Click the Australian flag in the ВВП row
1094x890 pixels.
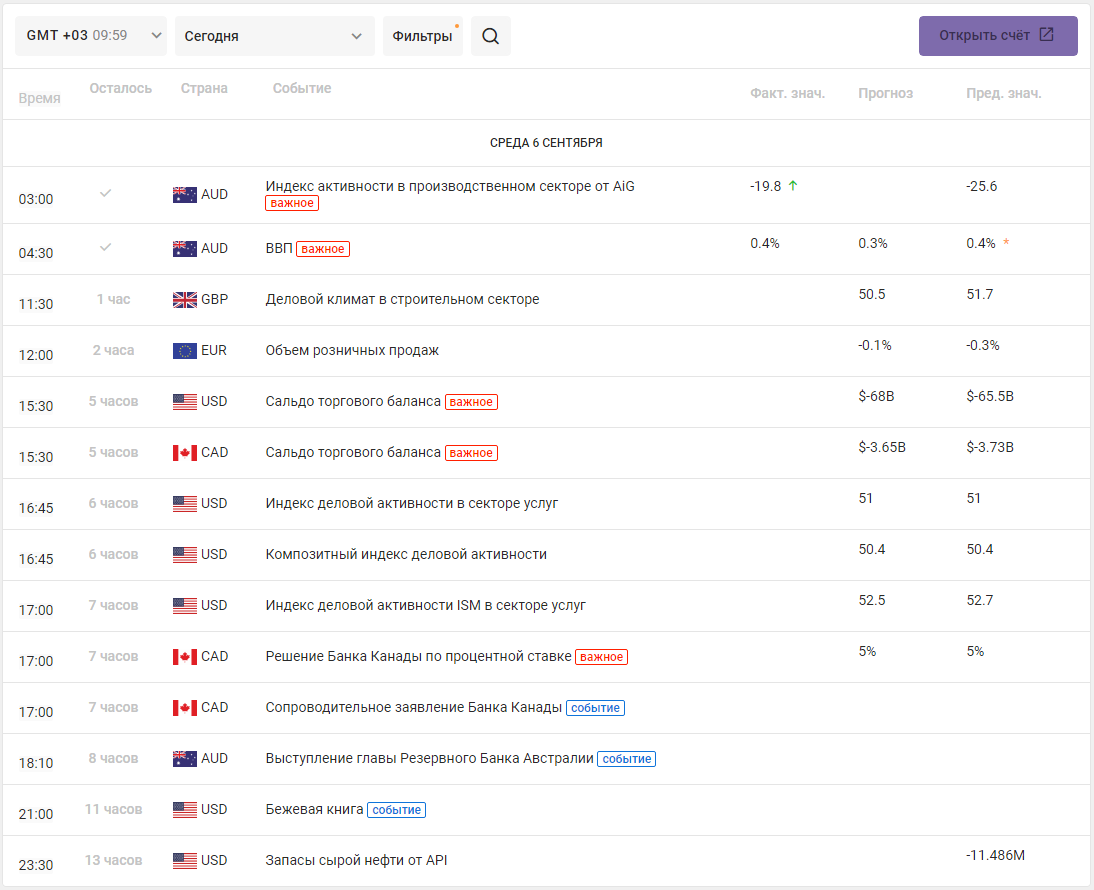[185, 248]
